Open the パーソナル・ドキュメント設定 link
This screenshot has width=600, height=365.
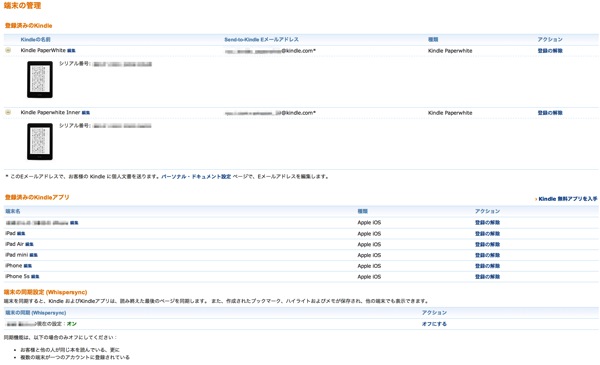click(196, 176)
